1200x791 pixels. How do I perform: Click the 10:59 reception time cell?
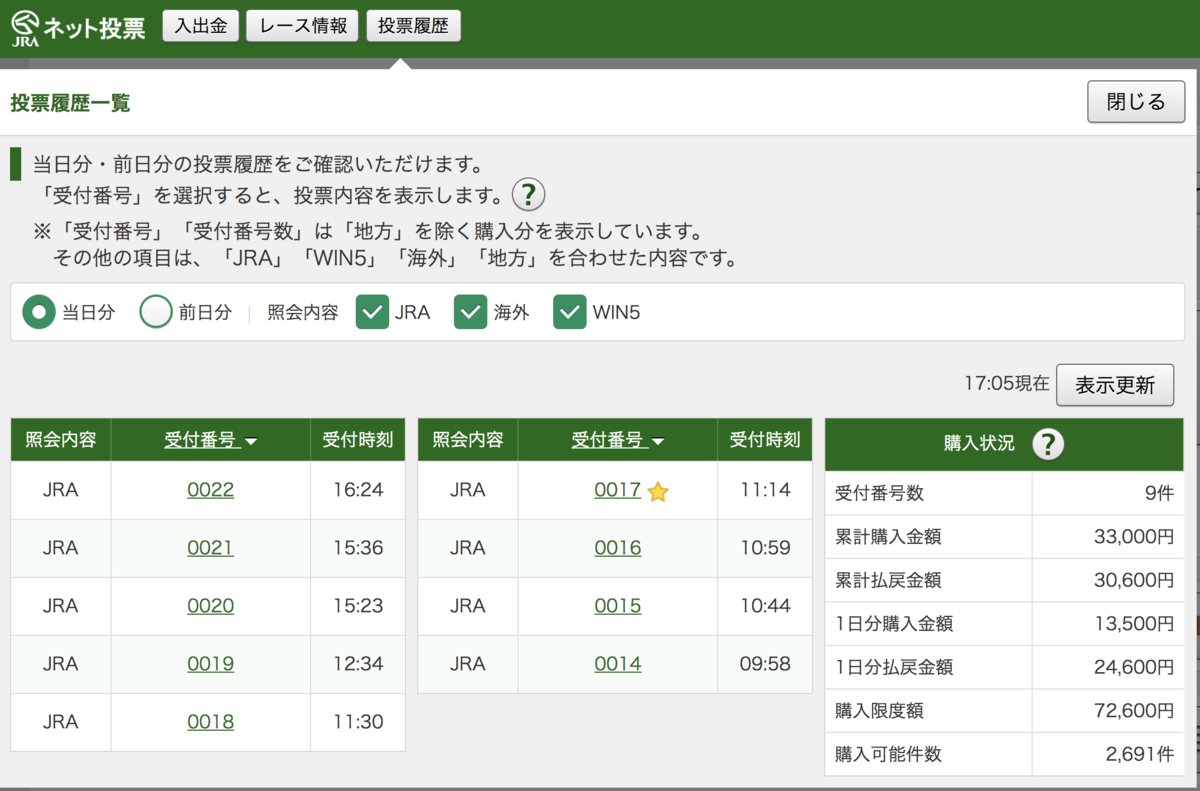point(765,548)
